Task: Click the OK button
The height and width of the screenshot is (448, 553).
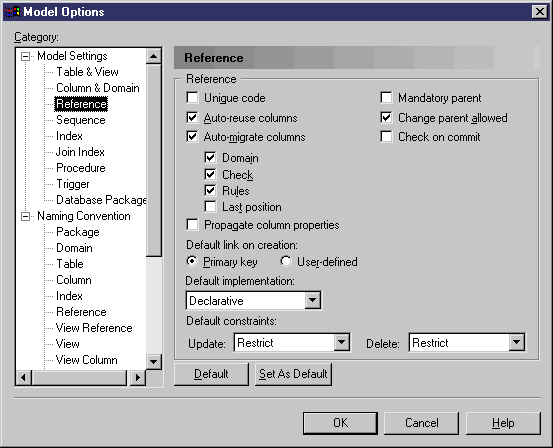Action: click(x=340, y=423)
